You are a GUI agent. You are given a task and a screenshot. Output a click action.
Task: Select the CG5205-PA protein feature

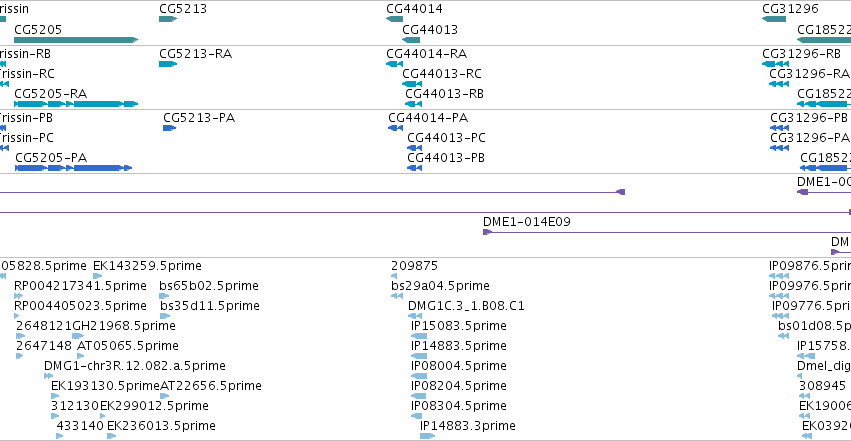[x=73, y=168]
